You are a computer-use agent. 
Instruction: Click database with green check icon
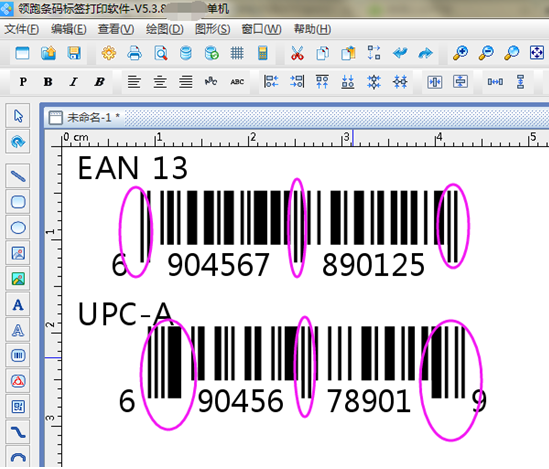pyautogui.click(x=211, y=53)
